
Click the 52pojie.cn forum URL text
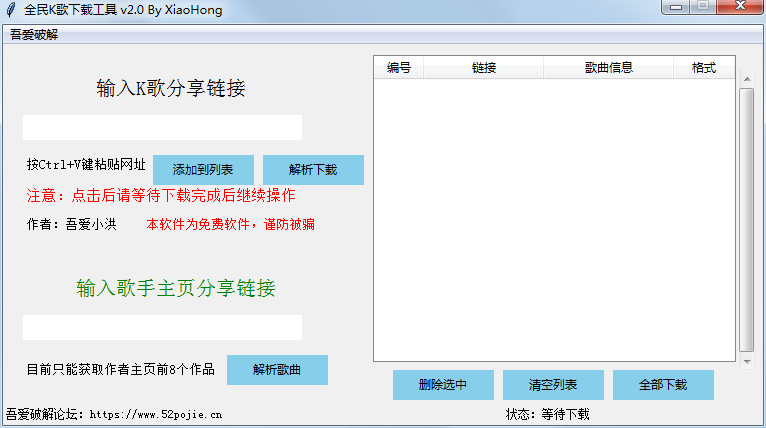pos(156,414)
